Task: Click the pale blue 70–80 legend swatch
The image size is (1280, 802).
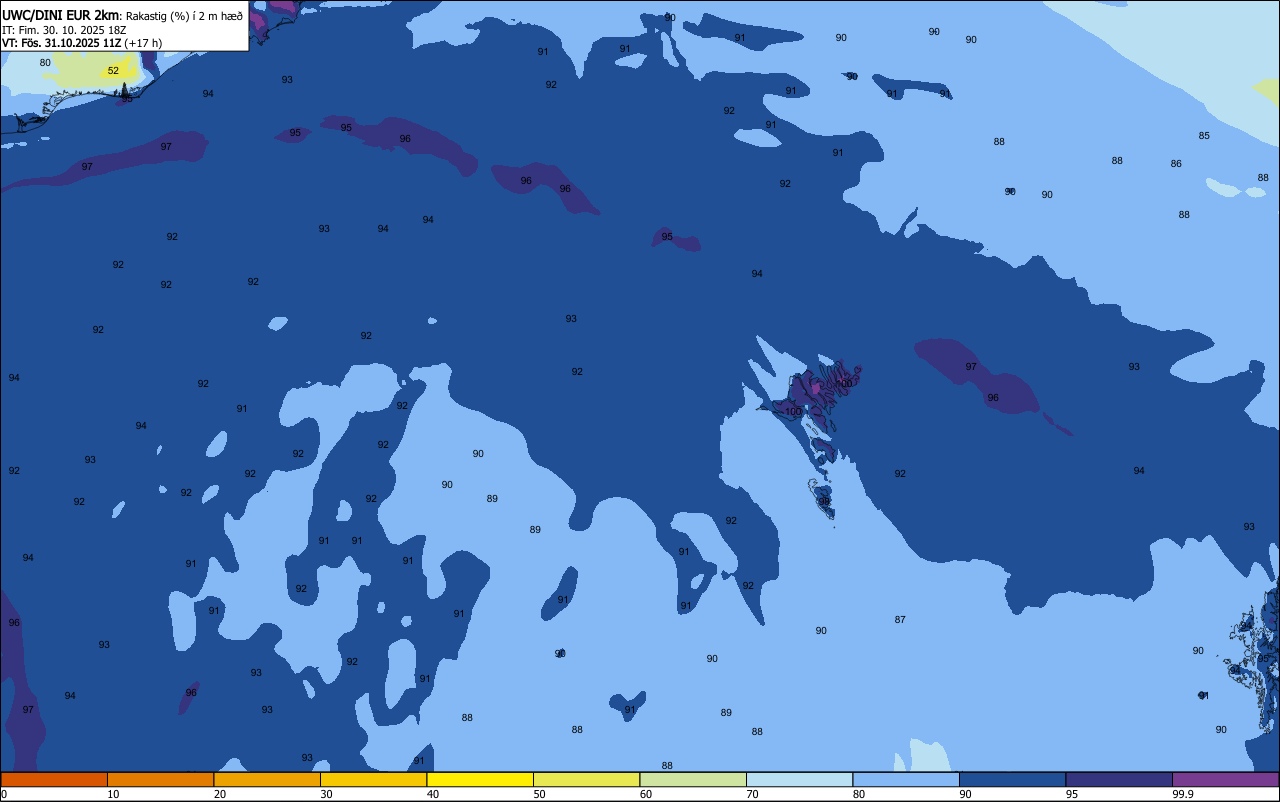Action: [x=799, y=779]
